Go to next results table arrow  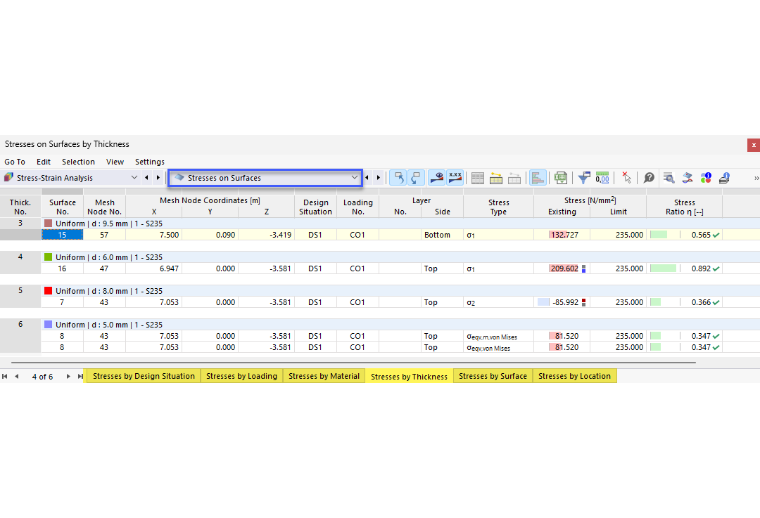(379, 178)
